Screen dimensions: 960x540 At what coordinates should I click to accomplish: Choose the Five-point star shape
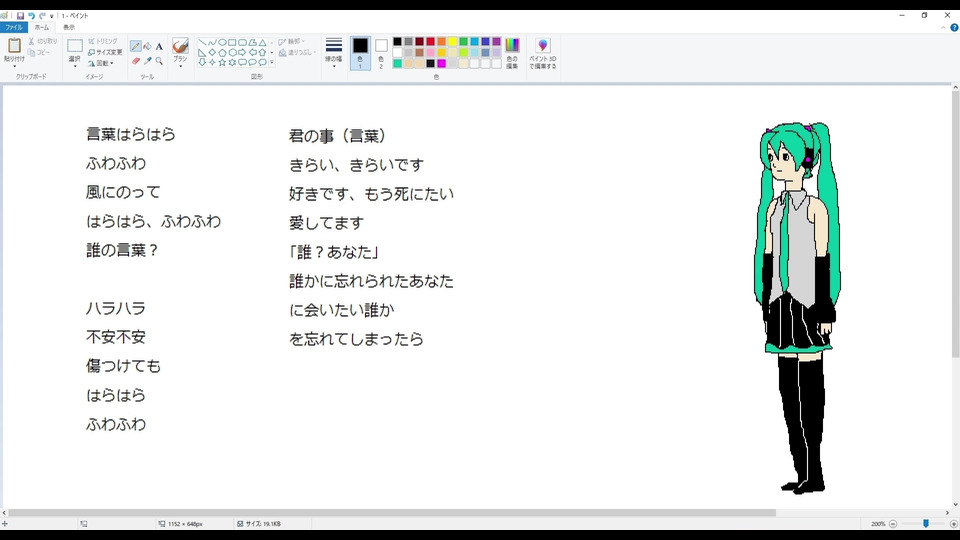pos(222,62)
